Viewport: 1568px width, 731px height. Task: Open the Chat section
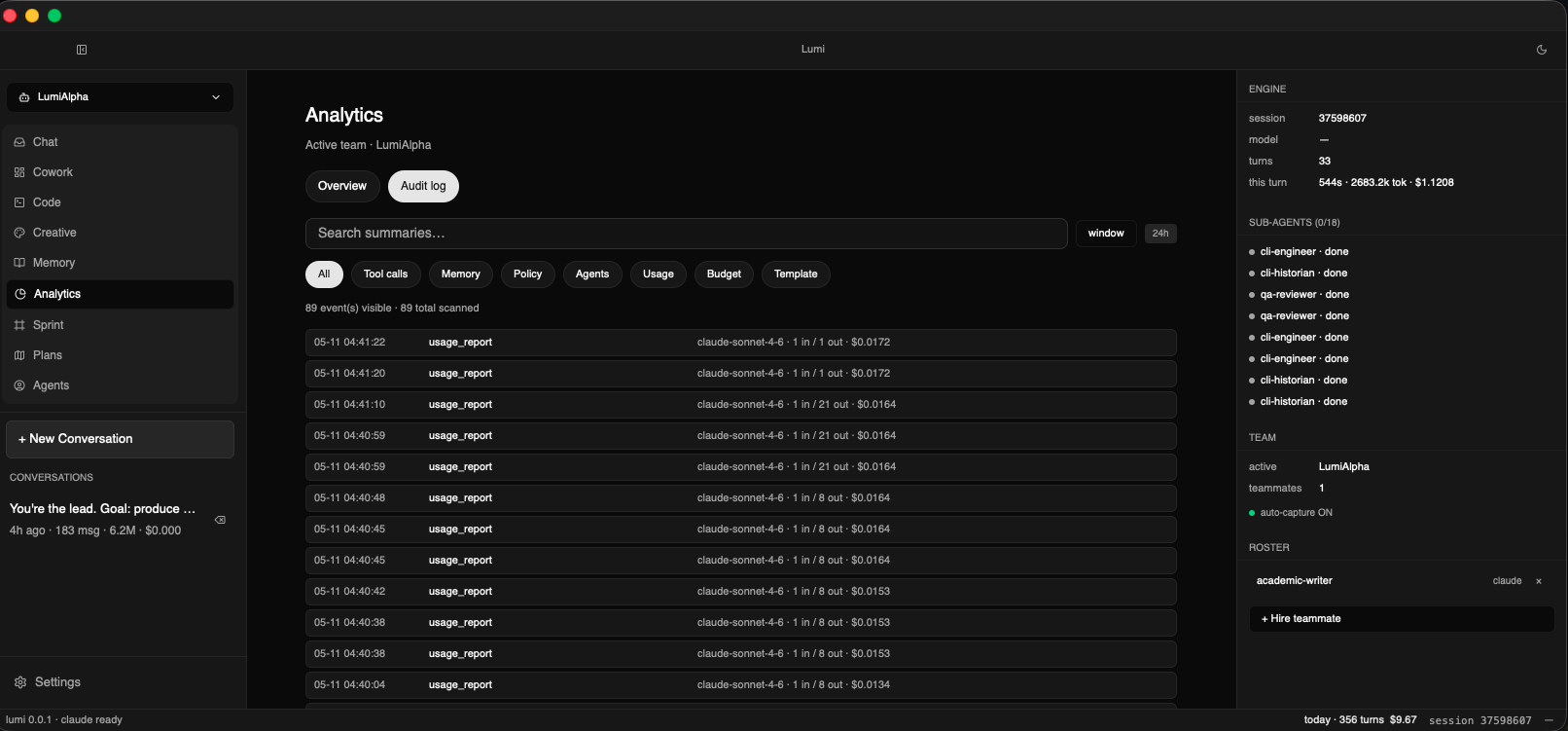[121, 142]
